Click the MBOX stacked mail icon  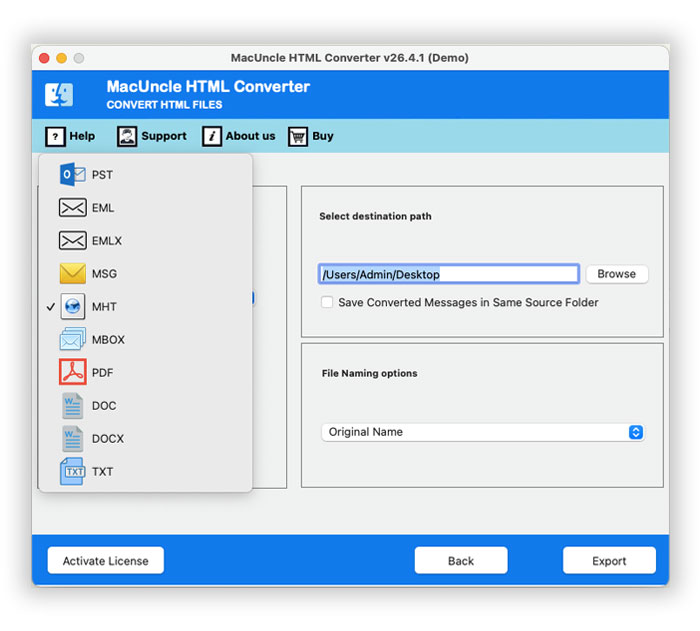(x=72, y=339)
